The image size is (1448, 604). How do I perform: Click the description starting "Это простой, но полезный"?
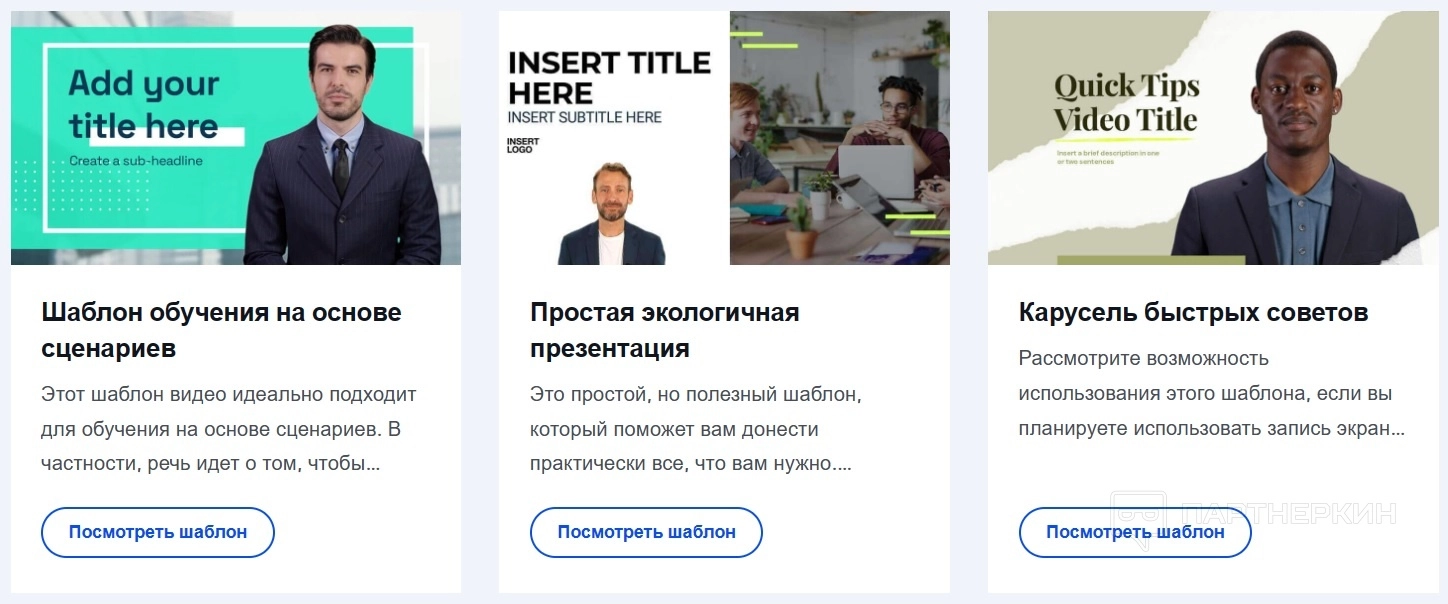point(696,429)
